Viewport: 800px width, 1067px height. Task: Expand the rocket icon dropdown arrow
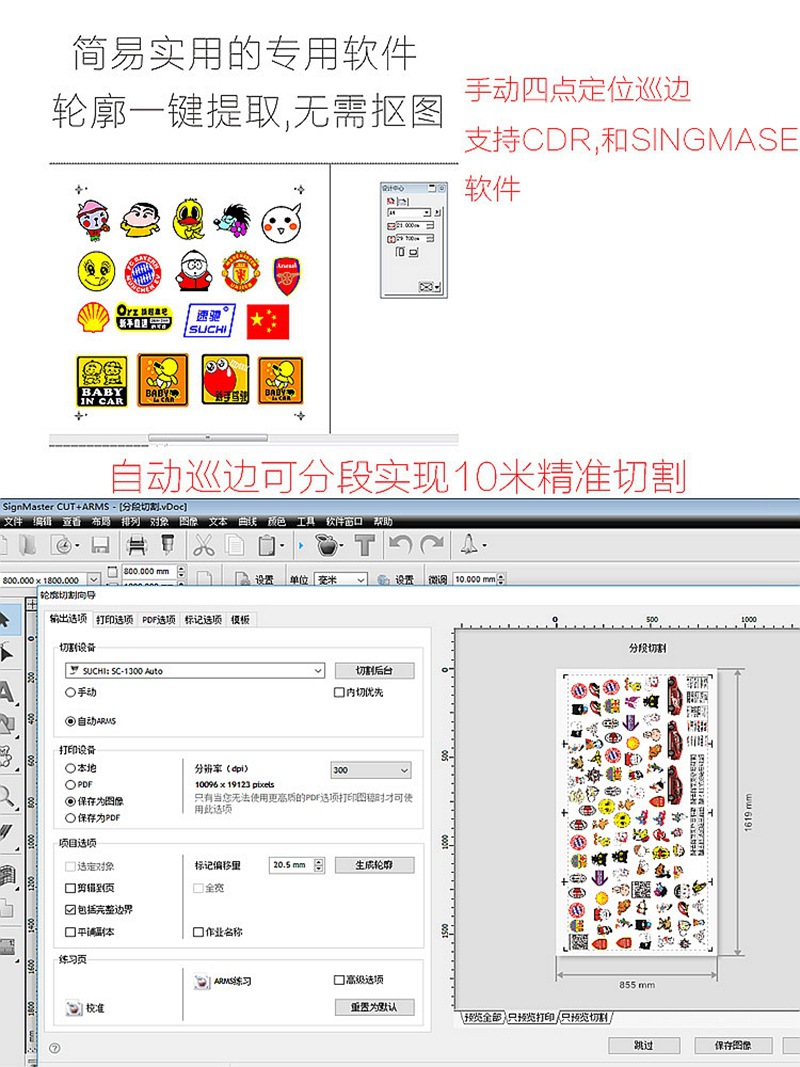pyautogui.click(x=484, y=545)
